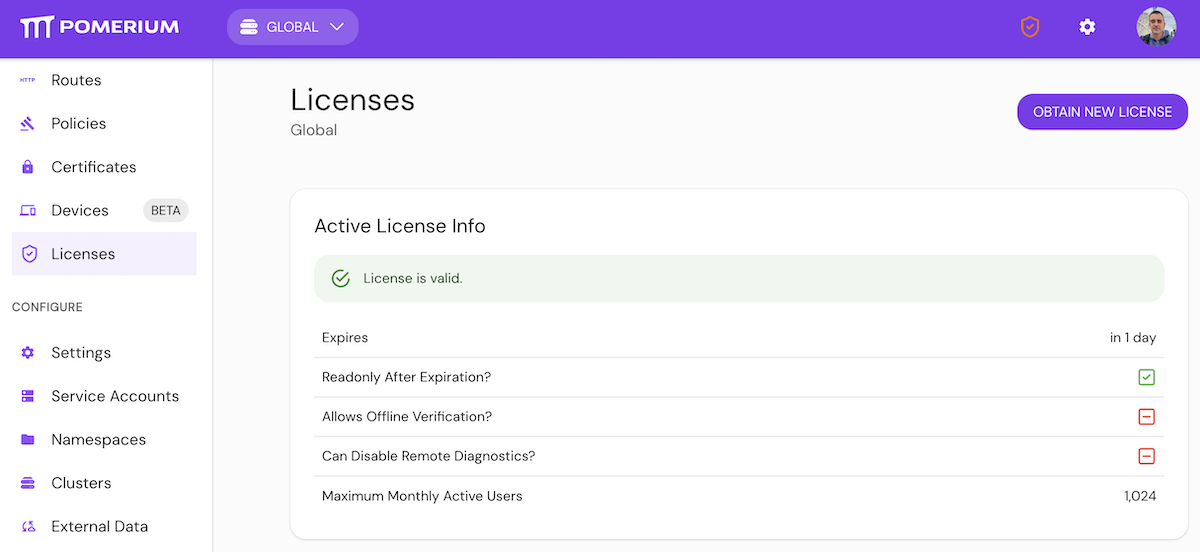Click the 'Expires' row label
This screenshot has width=1200, height=552.
tap(345, 338)
